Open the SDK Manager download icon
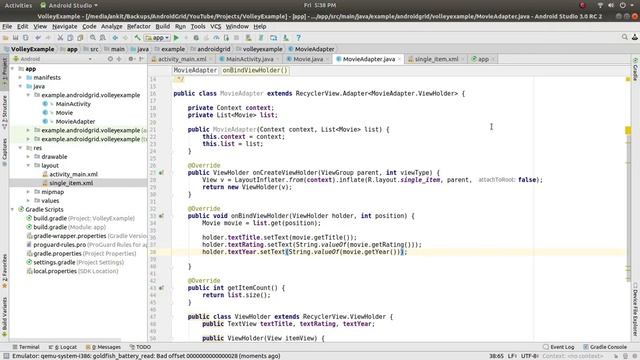Screen dimensions: 640x360 pyautogui.click(x=286, y=38)
